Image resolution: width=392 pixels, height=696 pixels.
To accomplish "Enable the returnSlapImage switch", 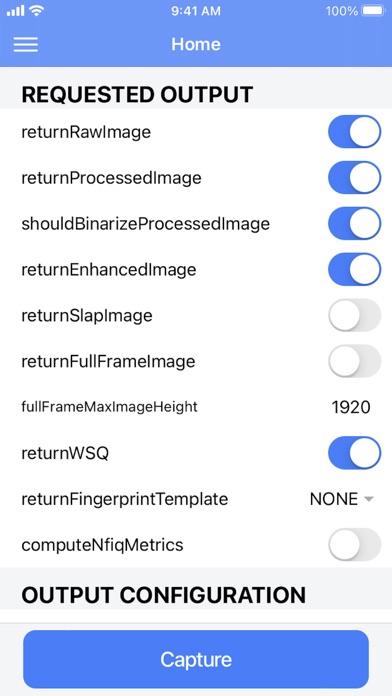I will pyautogui.click(x=354, y=315).
